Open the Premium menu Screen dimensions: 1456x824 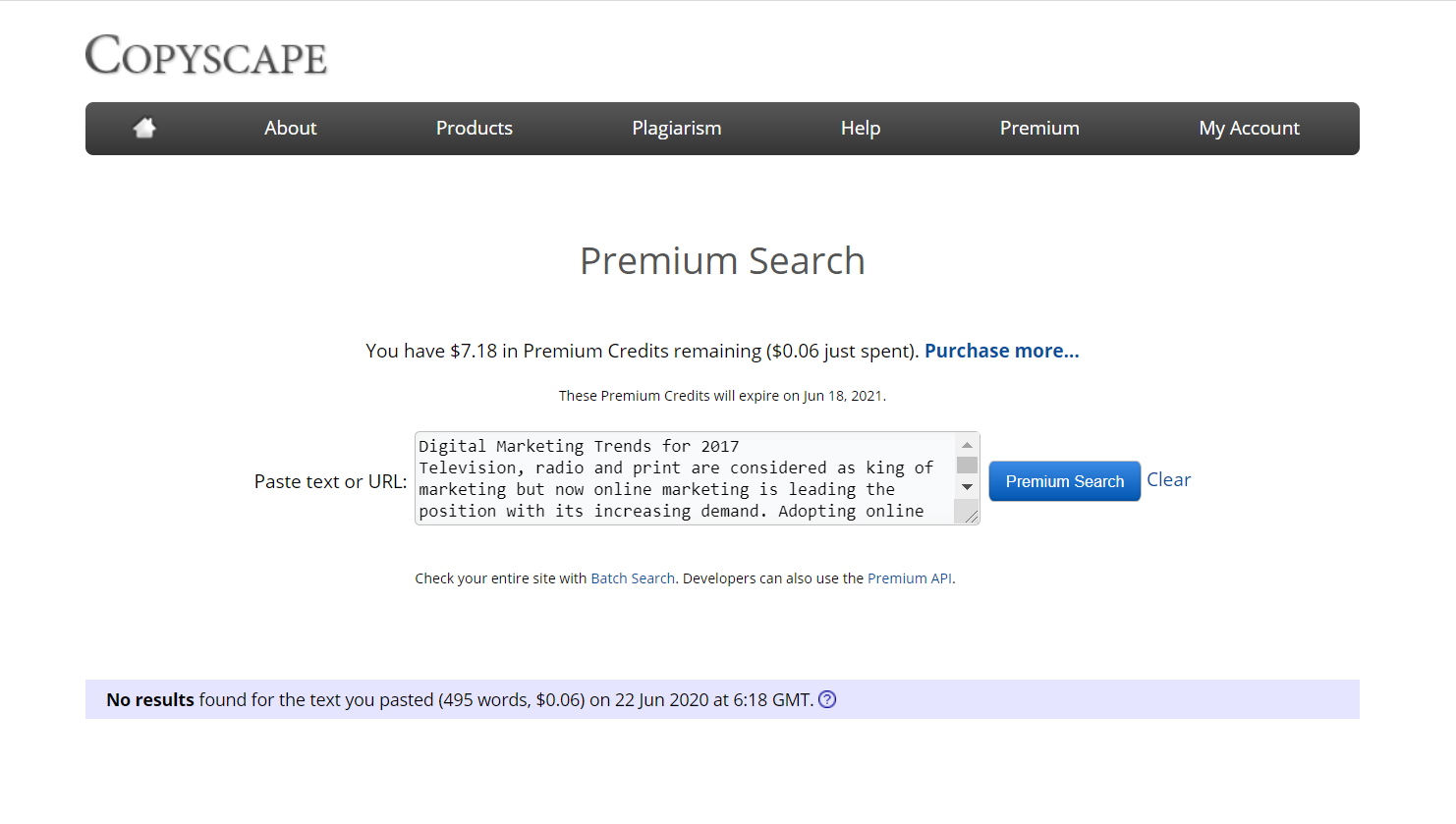1039,128
